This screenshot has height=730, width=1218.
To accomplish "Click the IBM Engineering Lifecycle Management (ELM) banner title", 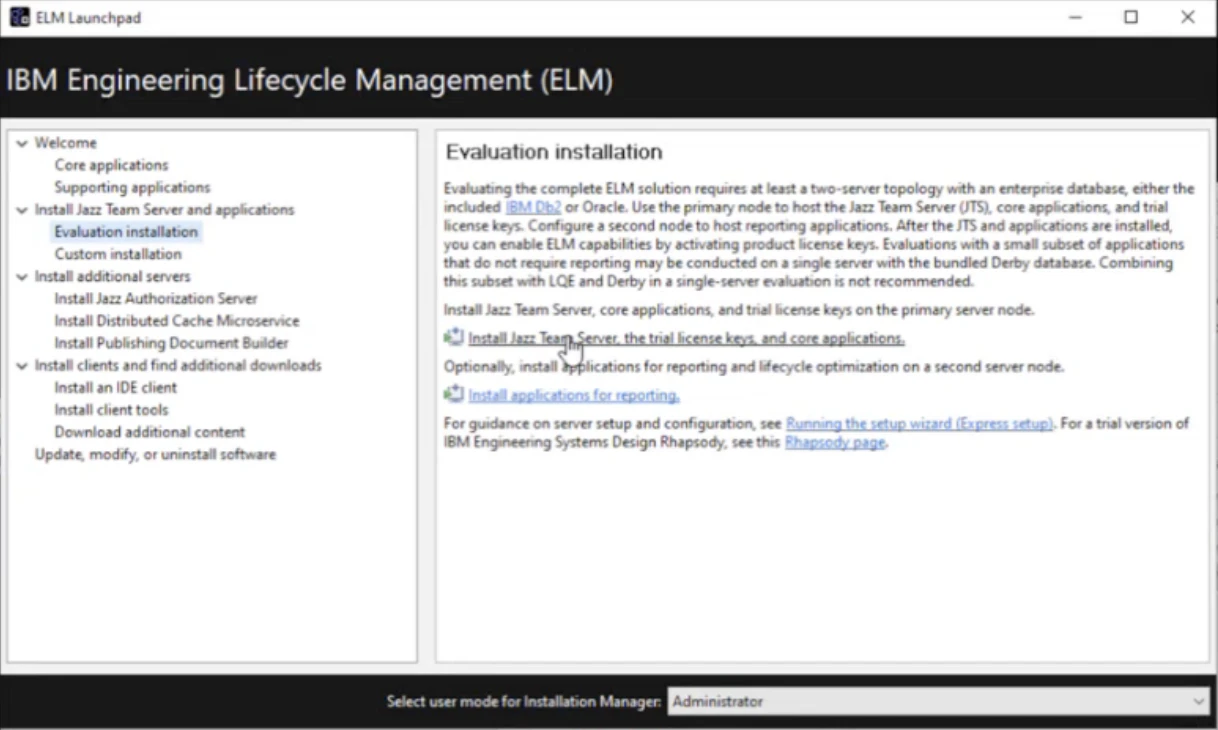I will [x=309, y=80].
